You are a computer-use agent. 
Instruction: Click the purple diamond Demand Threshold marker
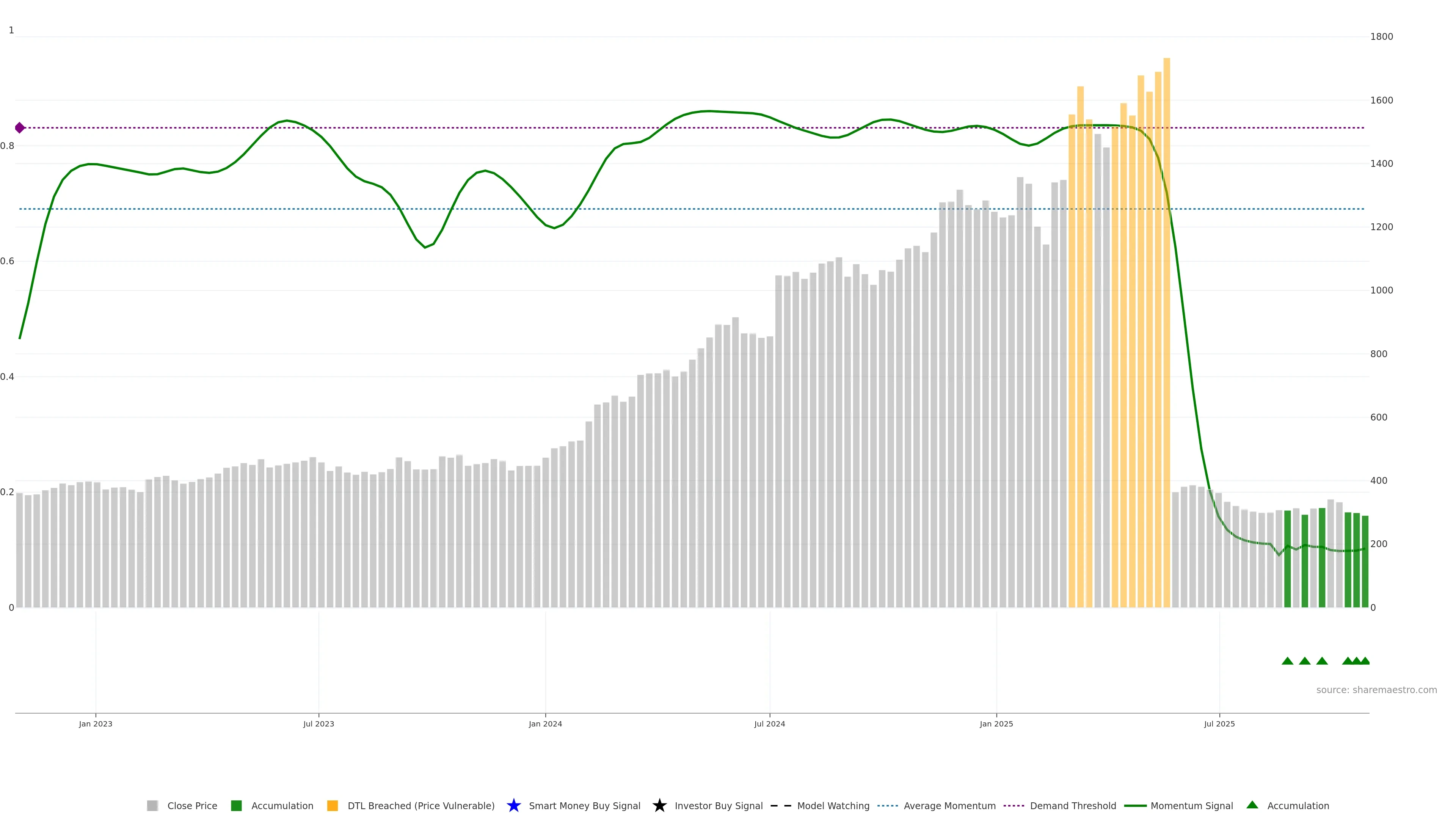pyautogui.click(x=20, y=128)
